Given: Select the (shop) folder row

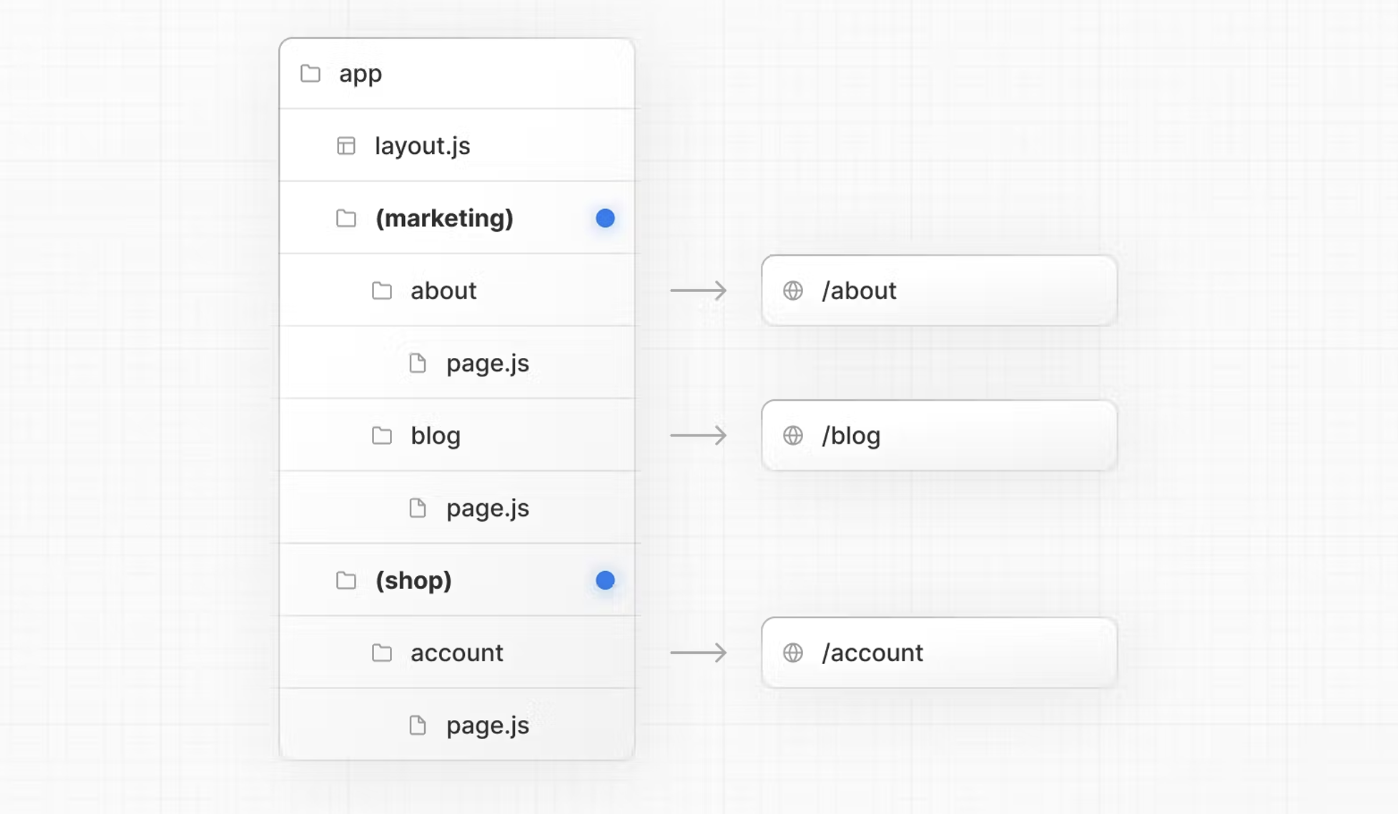Looking at the screenshot, I should click(457, 580).
